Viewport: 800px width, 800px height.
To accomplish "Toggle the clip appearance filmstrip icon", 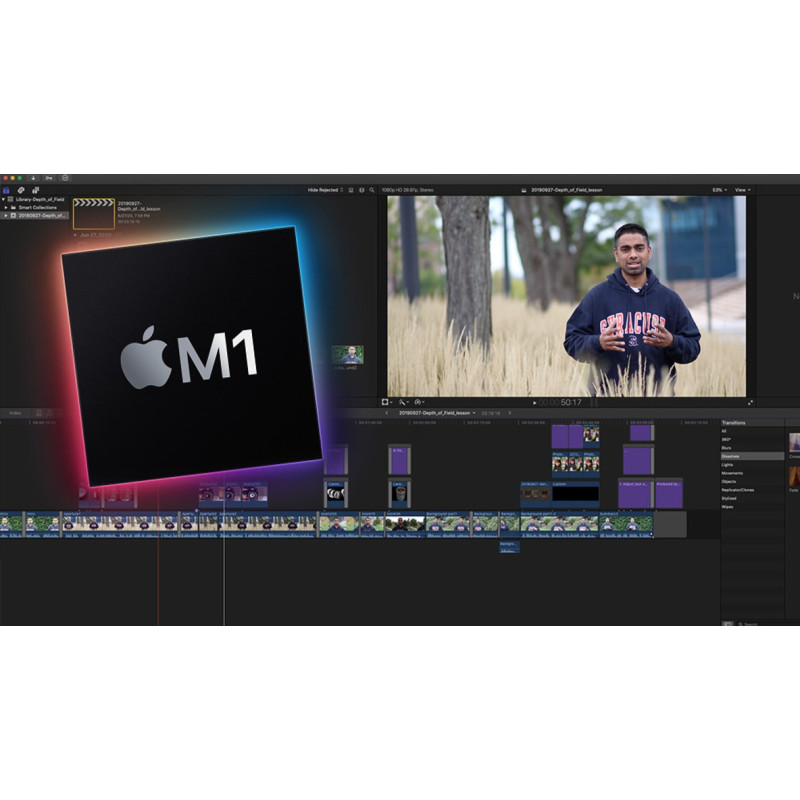I will coord(350,190).
